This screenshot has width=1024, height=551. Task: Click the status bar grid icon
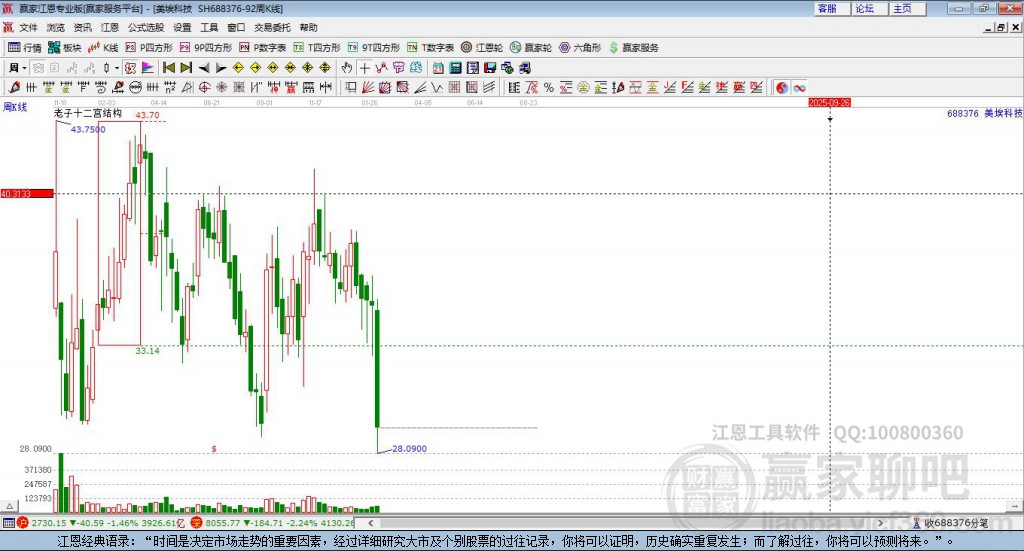[x=8, y=523]
